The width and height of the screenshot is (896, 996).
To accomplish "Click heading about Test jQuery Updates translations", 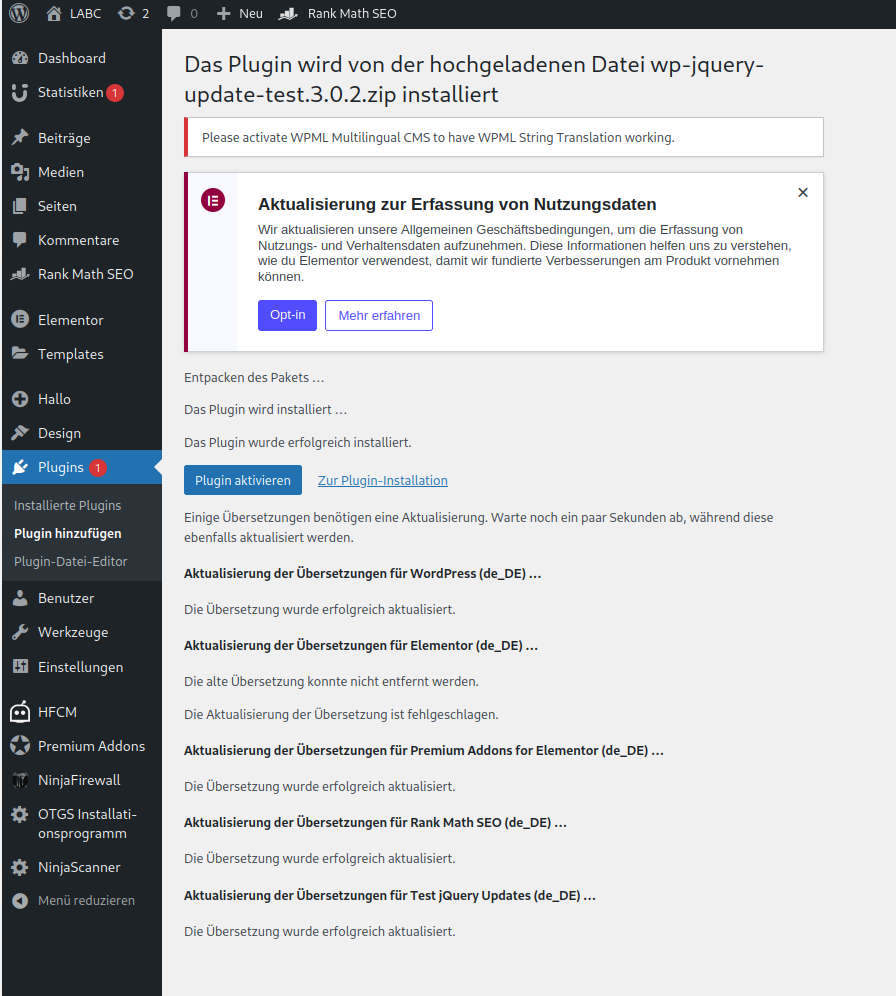I will [390, 896].
